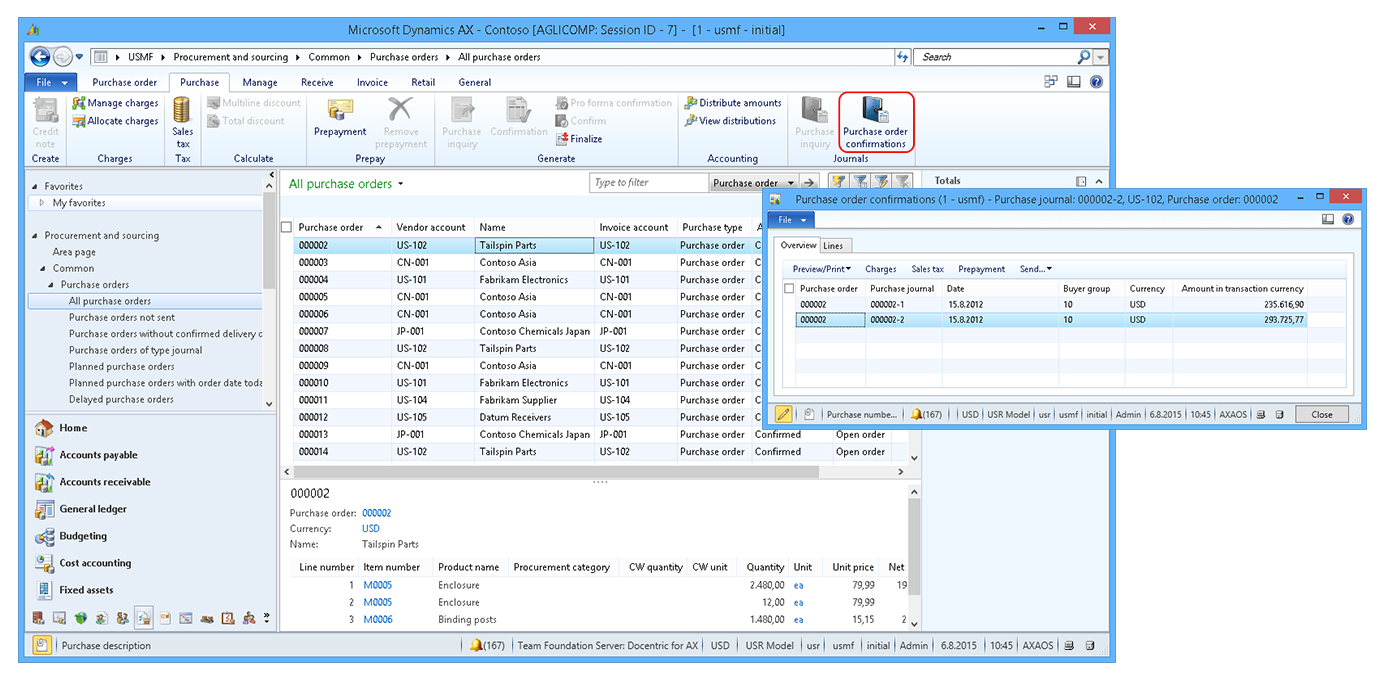This screenshot has width=1381, height=682.
Task: Click Finalize in Generate group
Action: (x=578, y=139)
